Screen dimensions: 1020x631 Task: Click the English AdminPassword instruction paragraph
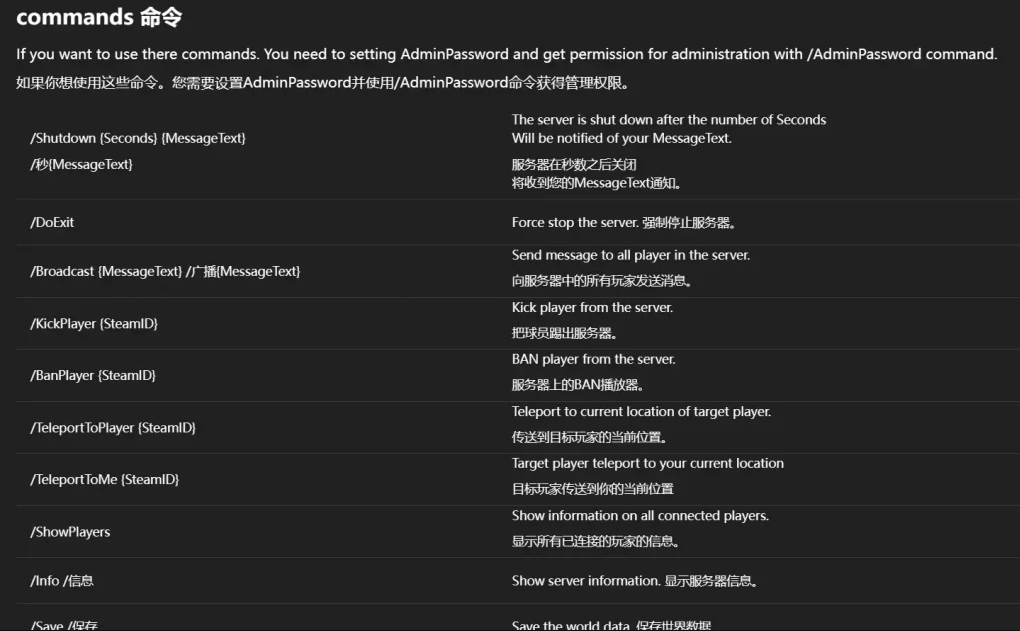[506, 54]
